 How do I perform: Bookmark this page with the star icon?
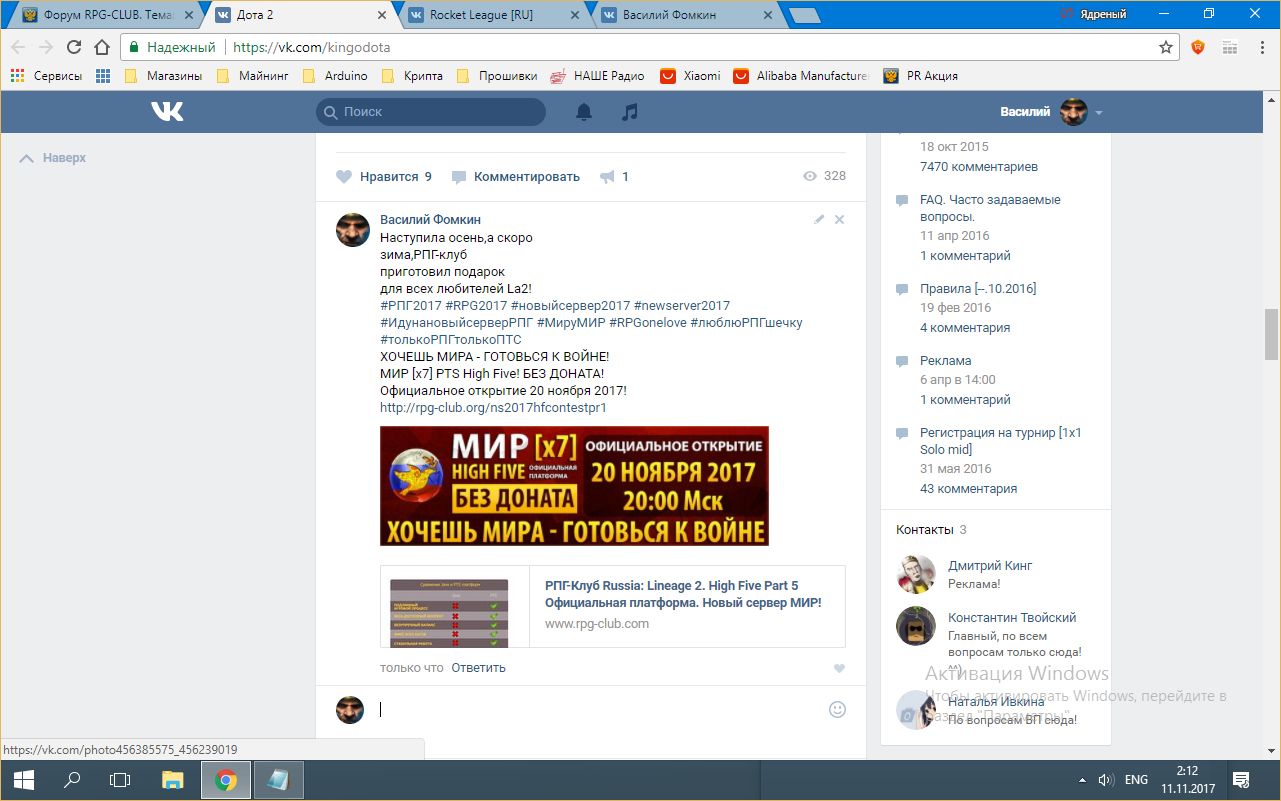point(1165,47)
